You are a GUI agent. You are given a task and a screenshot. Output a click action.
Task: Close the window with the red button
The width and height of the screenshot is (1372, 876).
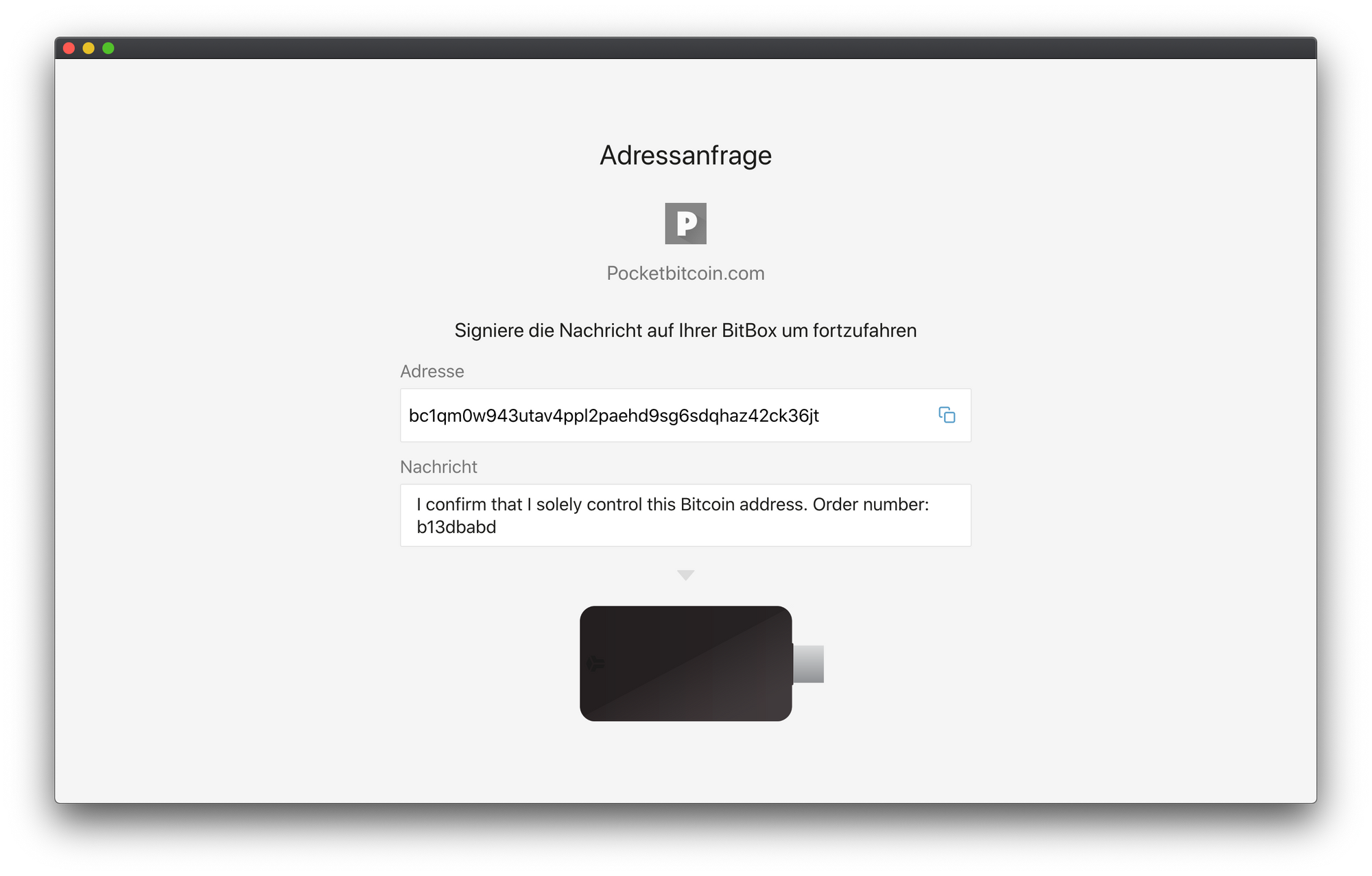pos(69,48)
